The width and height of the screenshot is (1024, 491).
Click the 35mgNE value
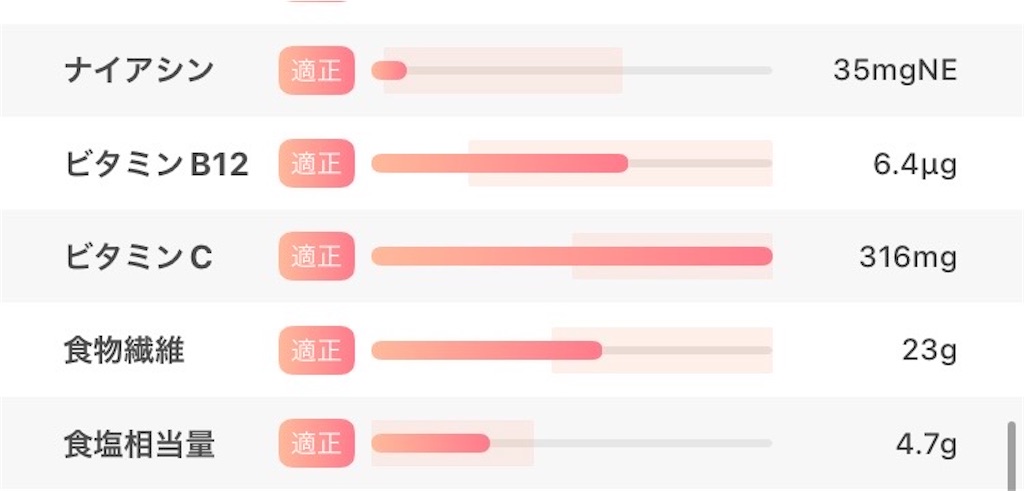coord(895,71)
